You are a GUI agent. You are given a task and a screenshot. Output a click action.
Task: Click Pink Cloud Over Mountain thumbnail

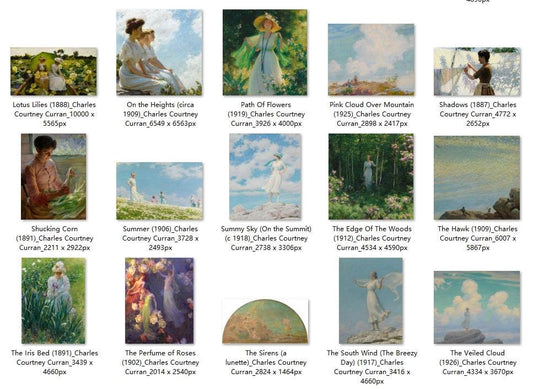[371, 60]
